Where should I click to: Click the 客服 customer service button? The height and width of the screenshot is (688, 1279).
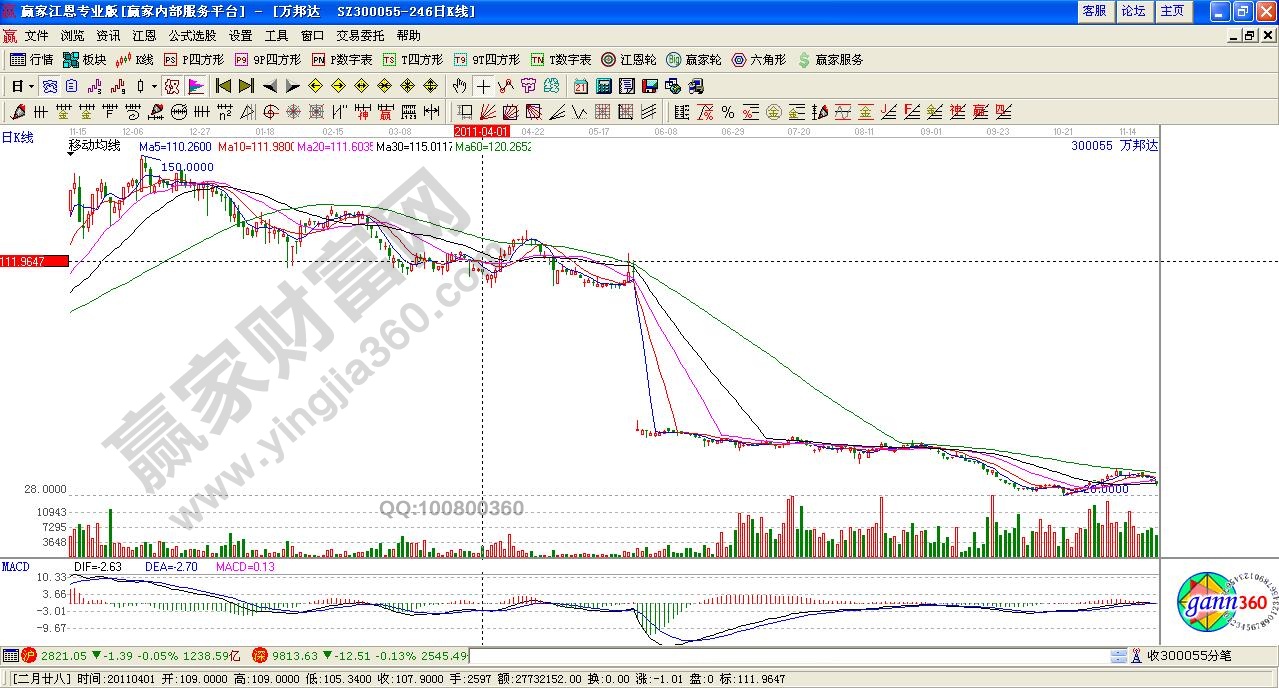1094,11
